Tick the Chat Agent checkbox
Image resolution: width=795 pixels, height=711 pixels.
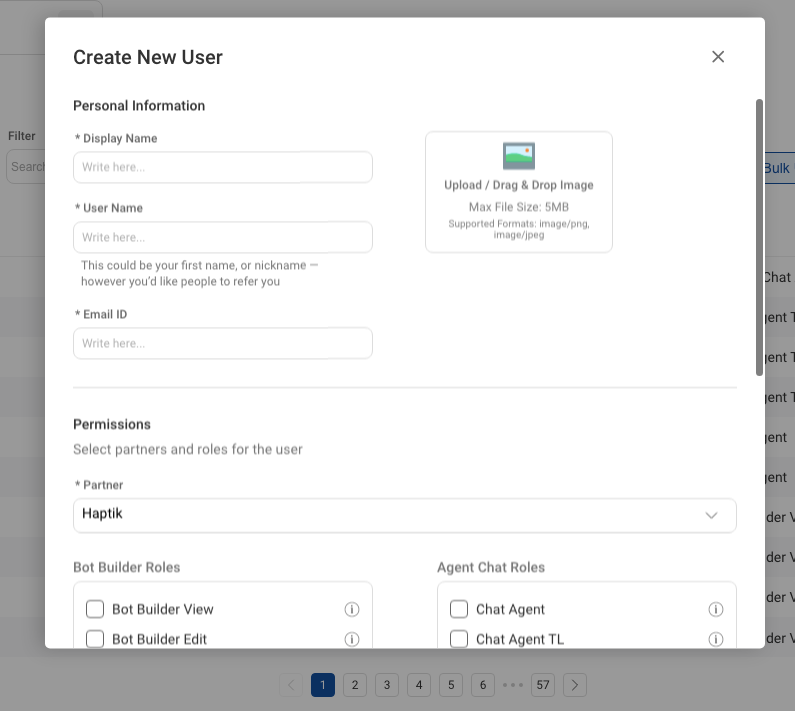[x=459, y=609]
